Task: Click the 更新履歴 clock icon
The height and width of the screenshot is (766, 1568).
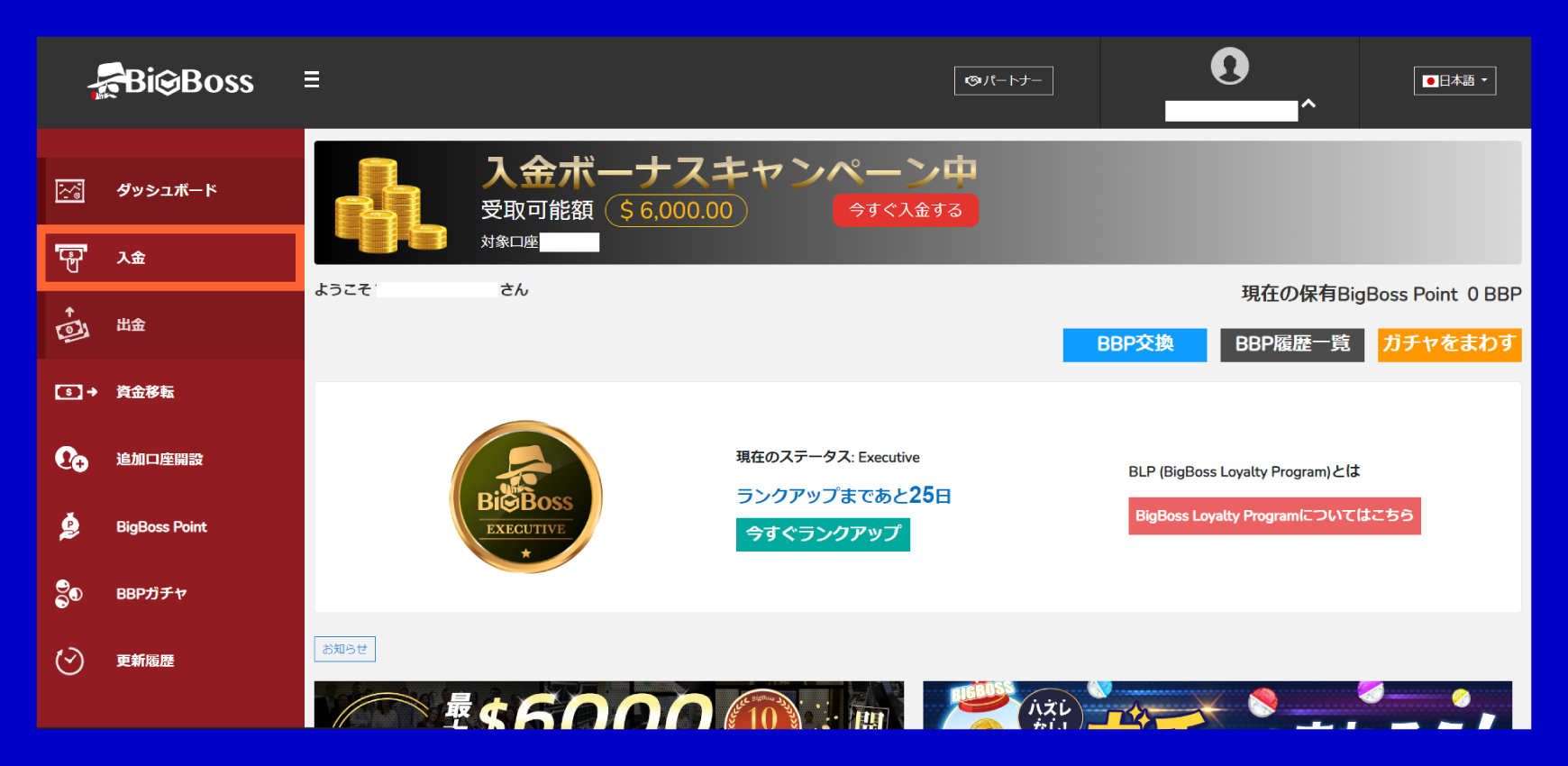Action: pos(69,661)
